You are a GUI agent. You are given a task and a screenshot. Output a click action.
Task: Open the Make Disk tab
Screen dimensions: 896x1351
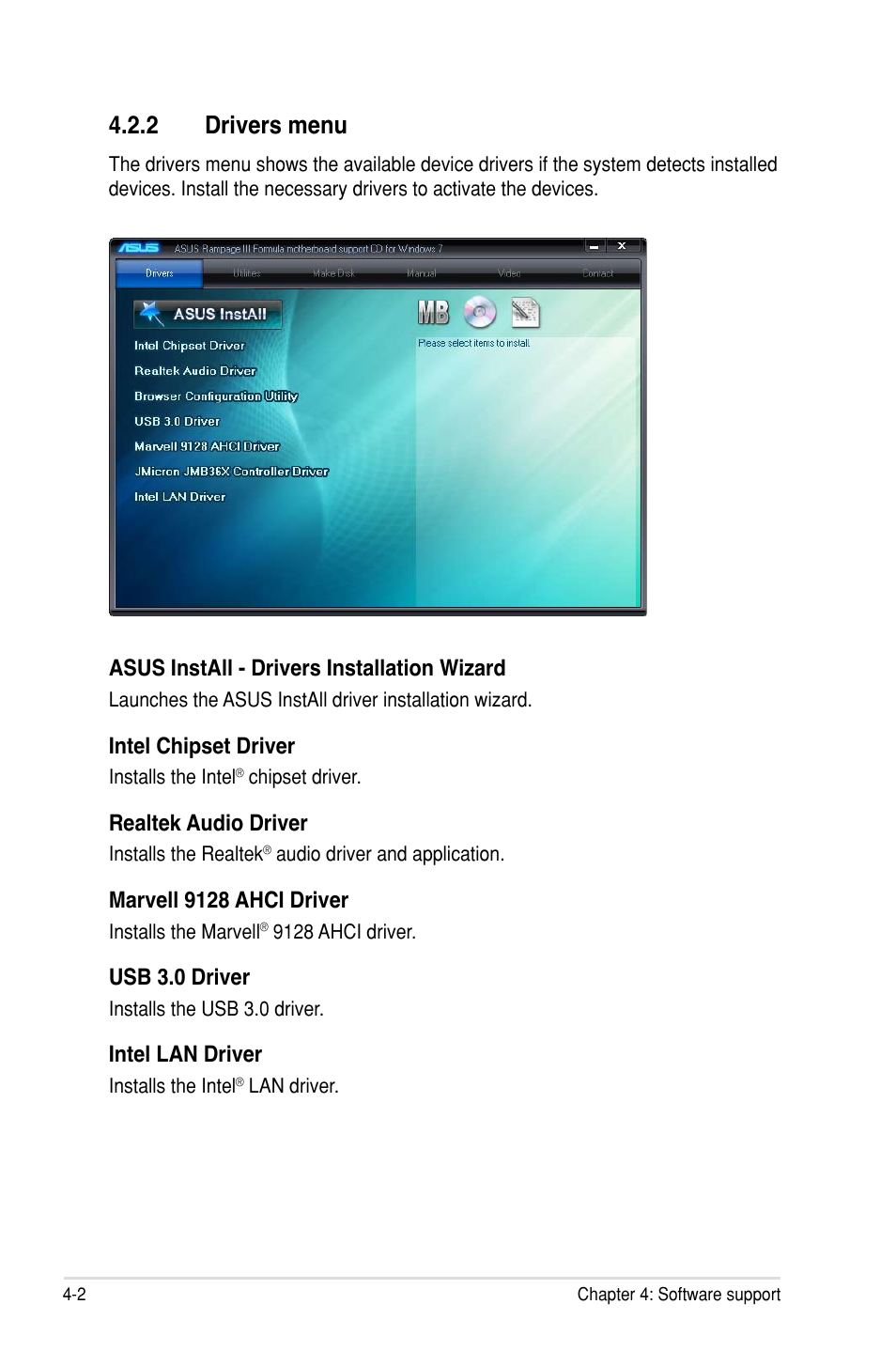click(x=334, y=273)
